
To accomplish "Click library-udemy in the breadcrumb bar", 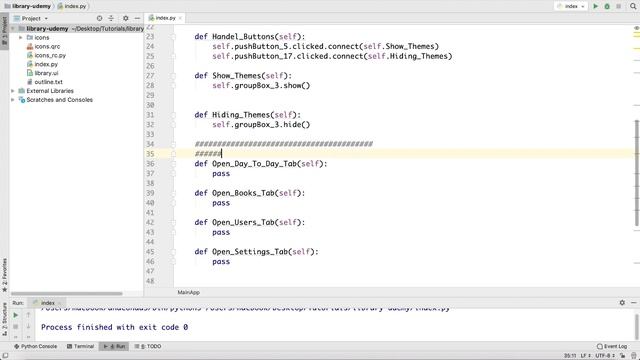I will point(28,6).
